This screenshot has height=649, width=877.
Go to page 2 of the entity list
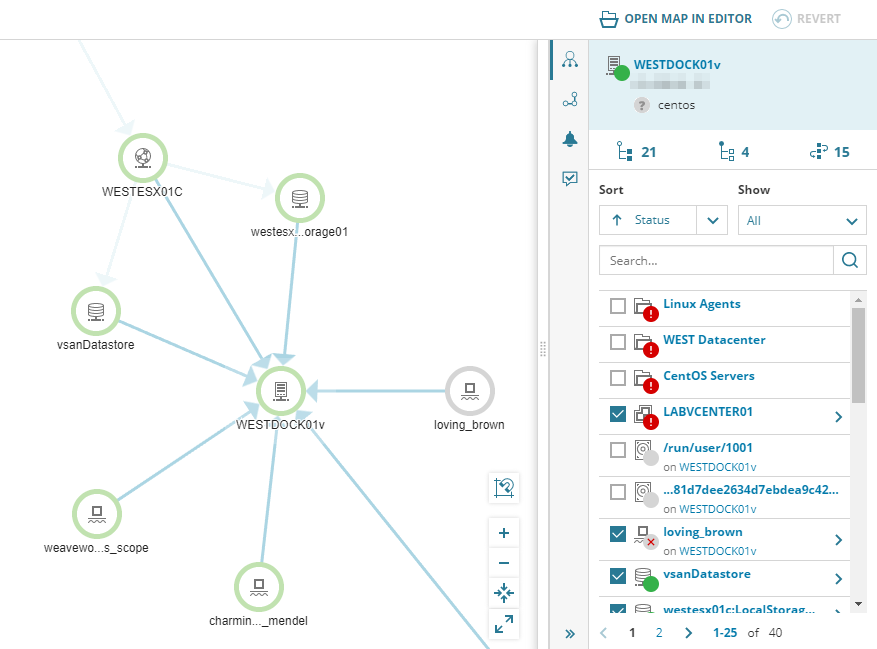tap(661, 632)
